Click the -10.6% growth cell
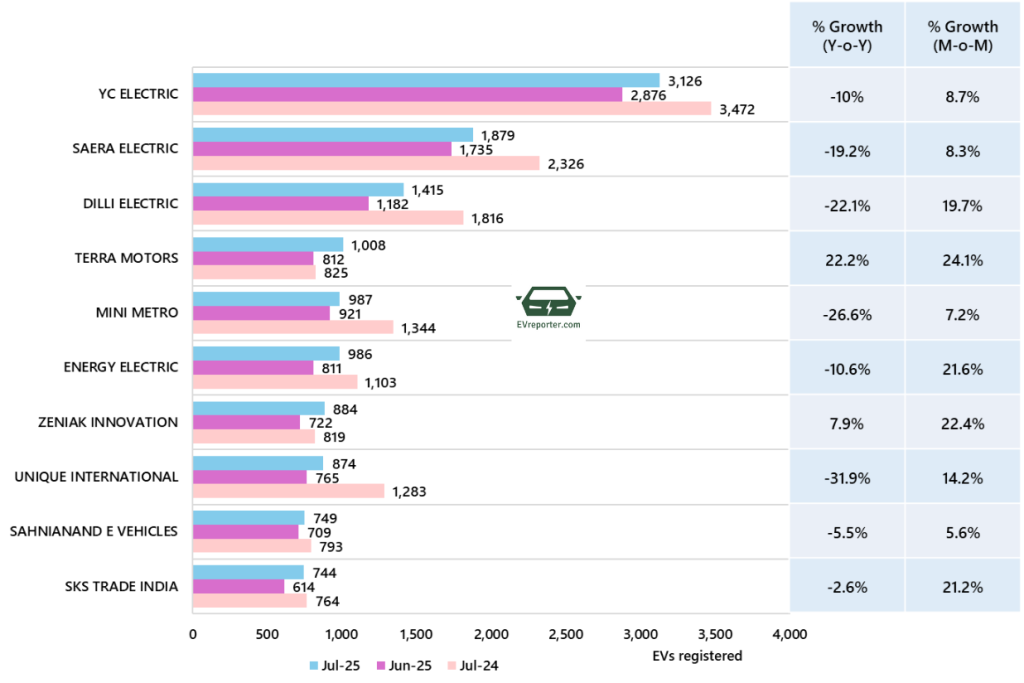The width and height of the screenshot is (1024, 683). click(x=847, y=370)
